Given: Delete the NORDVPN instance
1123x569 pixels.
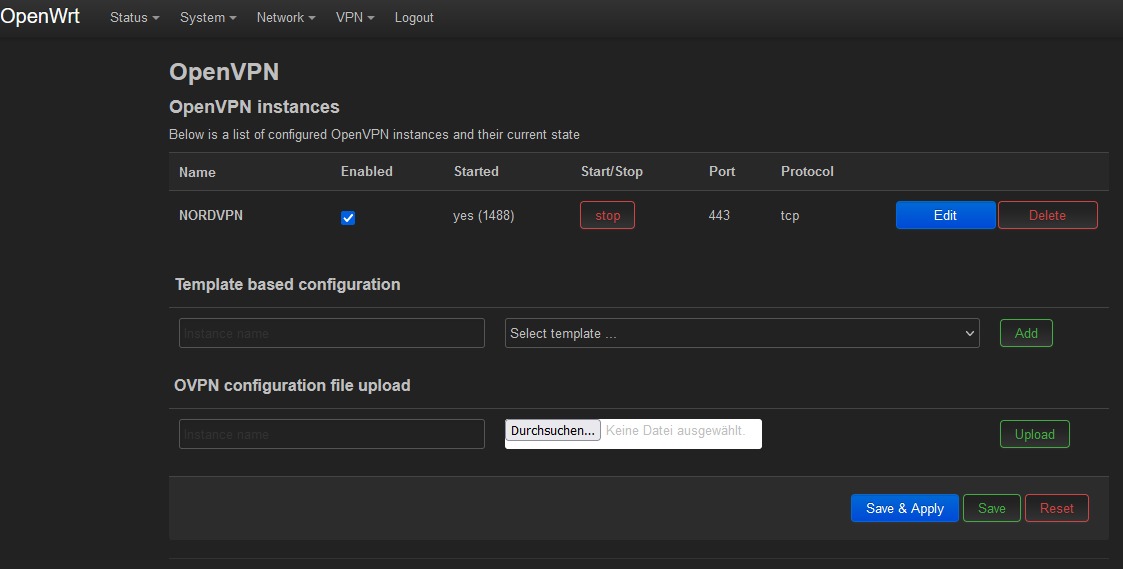Looking at the screenshot, I should [x=1047, y=215].
